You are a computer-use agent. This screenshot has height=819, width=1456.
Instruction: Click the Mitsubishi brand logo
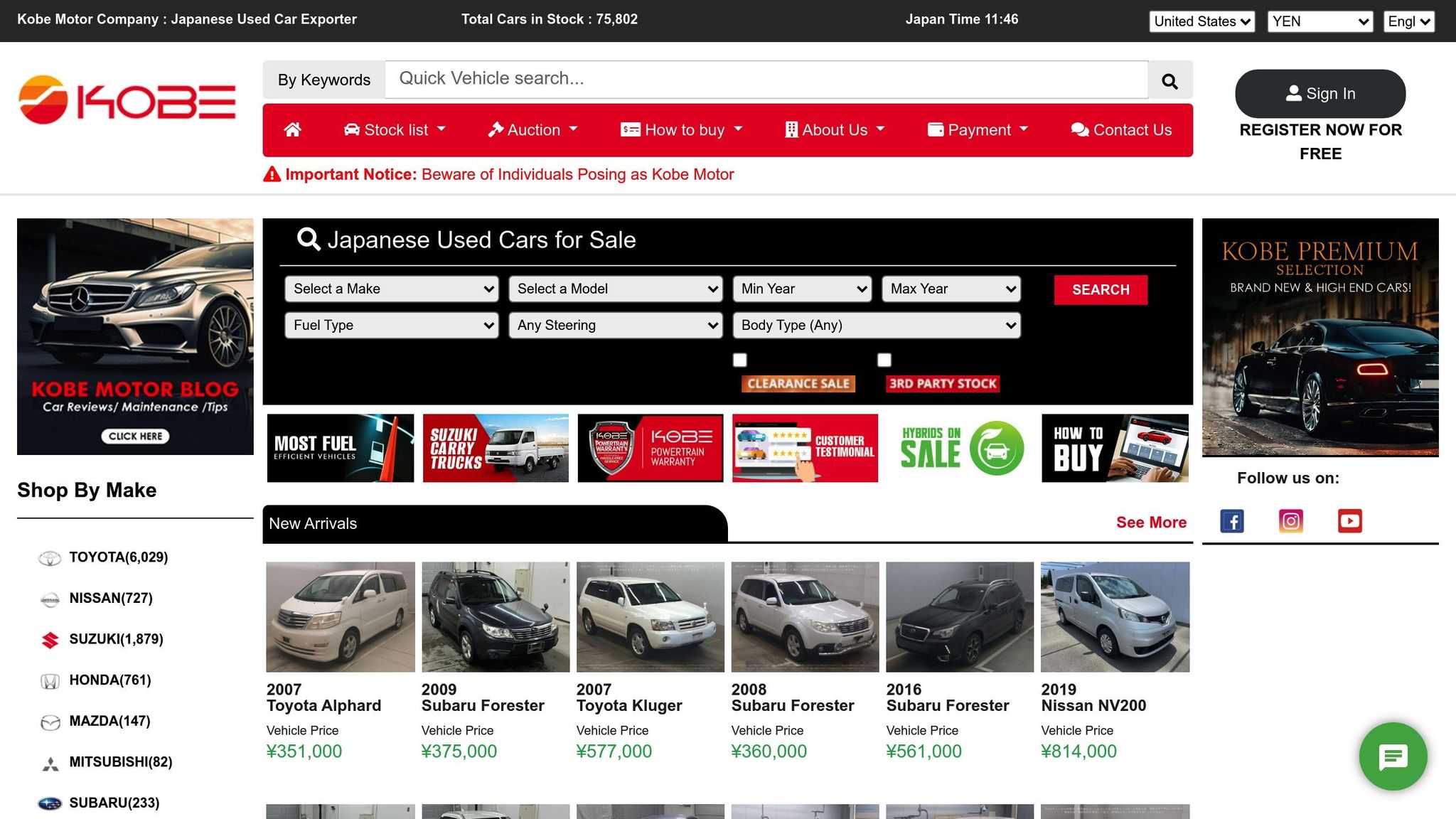click(x=50, y=764)
